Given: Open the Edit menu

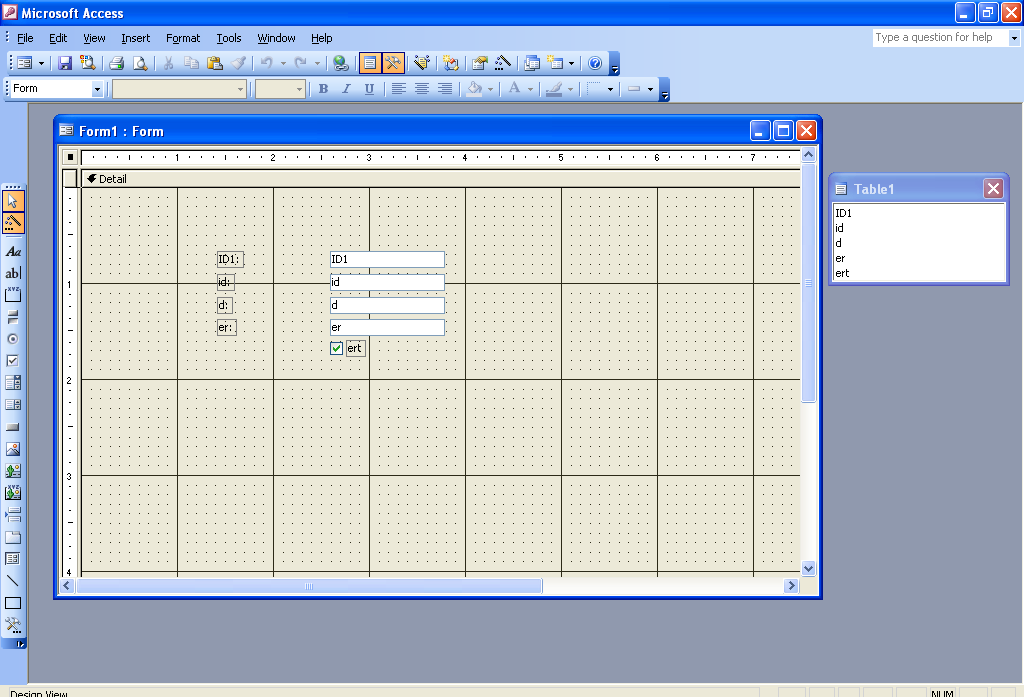Looking at the screenshot, I should (58, 38).
